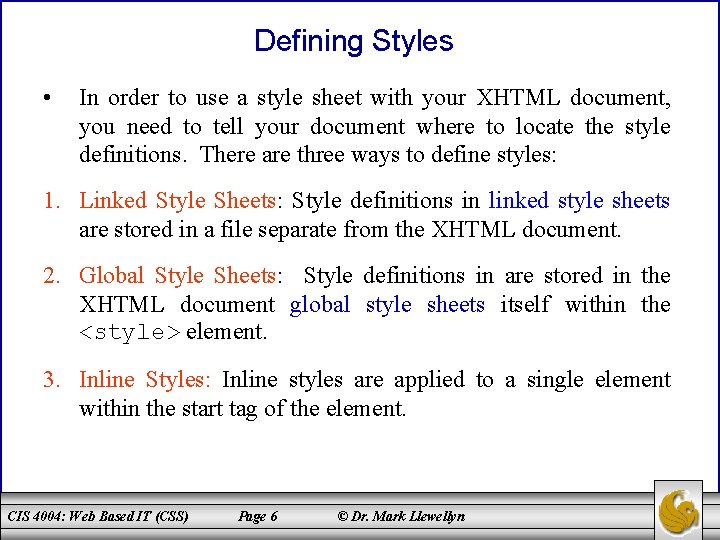Click the '© Dr. Mark Llewellyn' footer credit
The width and height of the screenshot is (720, 540).
401,516
